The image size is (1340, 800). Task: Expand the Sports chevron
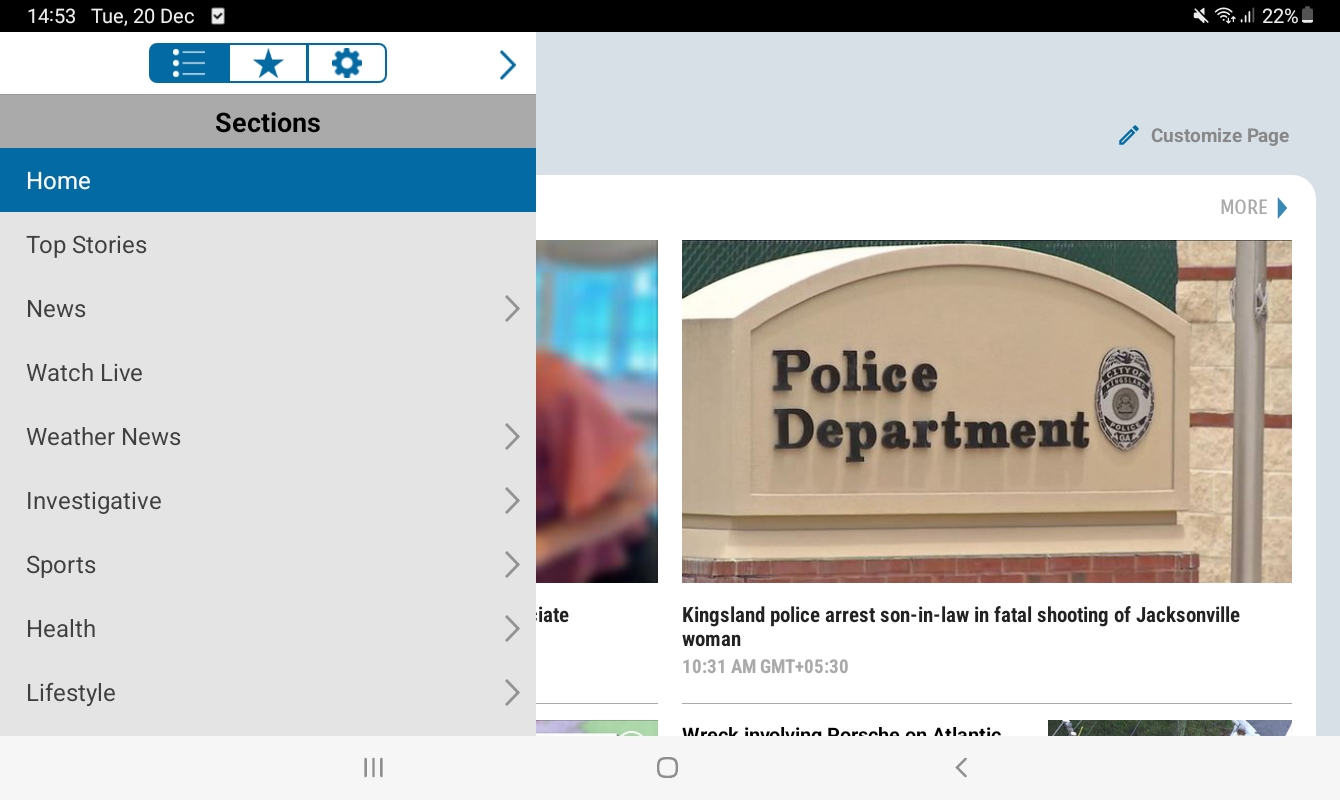coord(512,565)
